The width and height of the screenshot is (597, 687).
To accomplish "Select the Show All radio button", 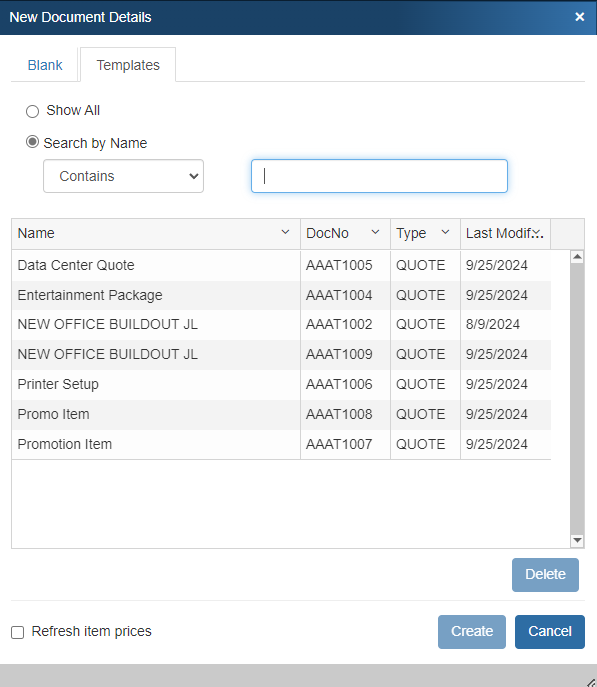I will click(32, 111).
